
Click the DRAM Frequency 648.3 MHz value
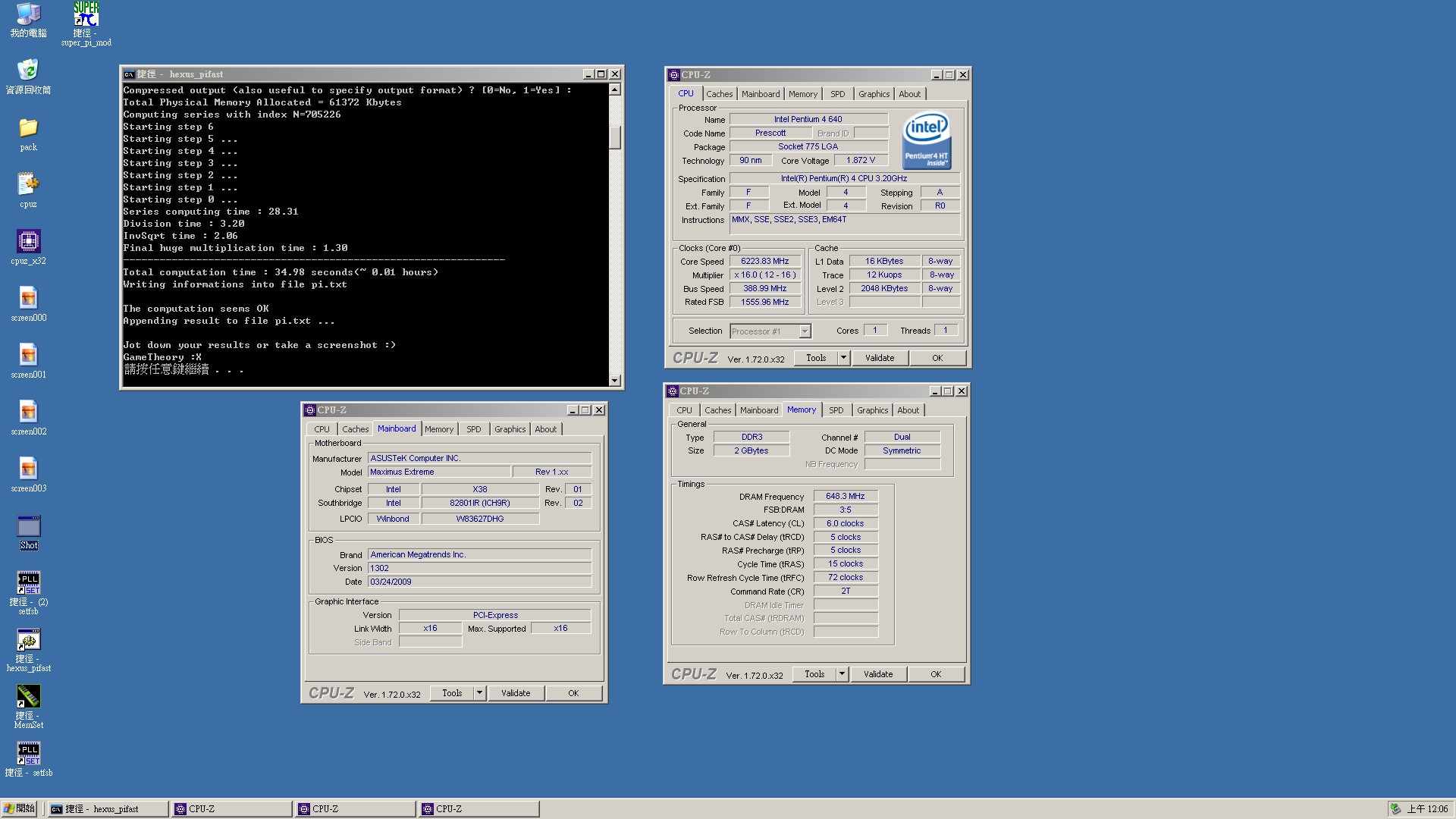[x=846, y=497]
